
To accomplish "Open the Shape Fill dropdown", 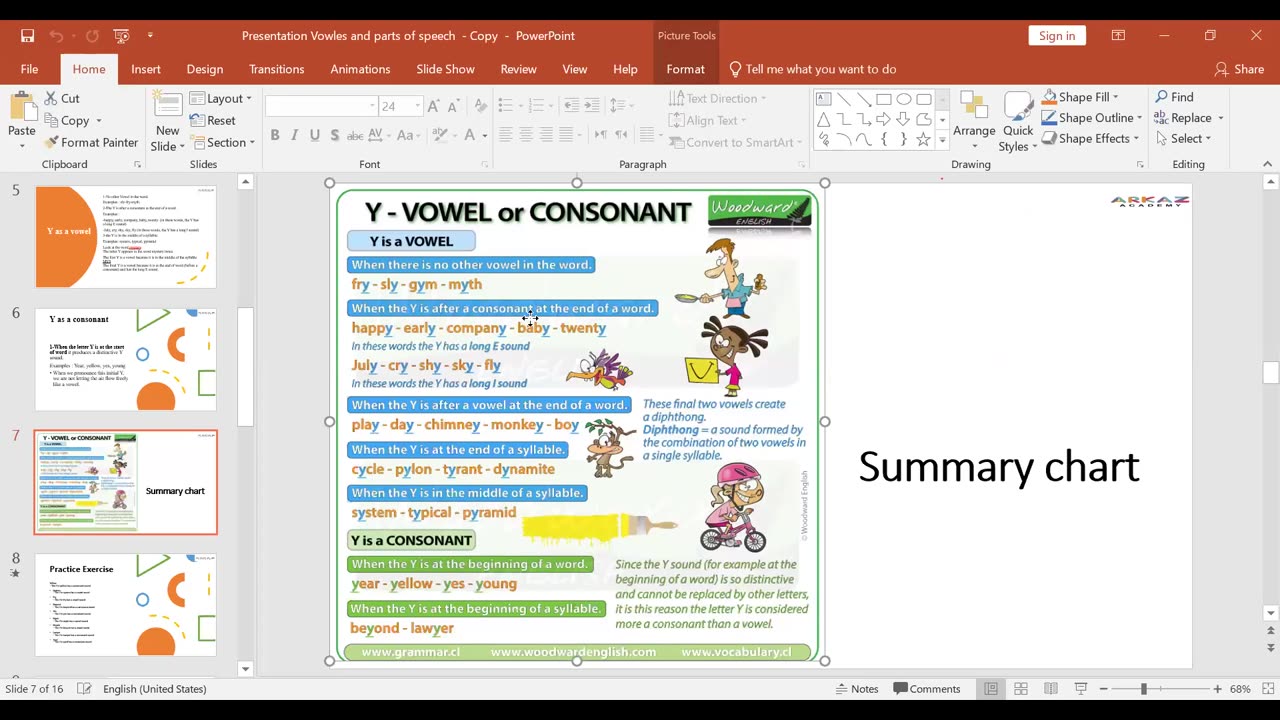I will tap(1080, 97).
